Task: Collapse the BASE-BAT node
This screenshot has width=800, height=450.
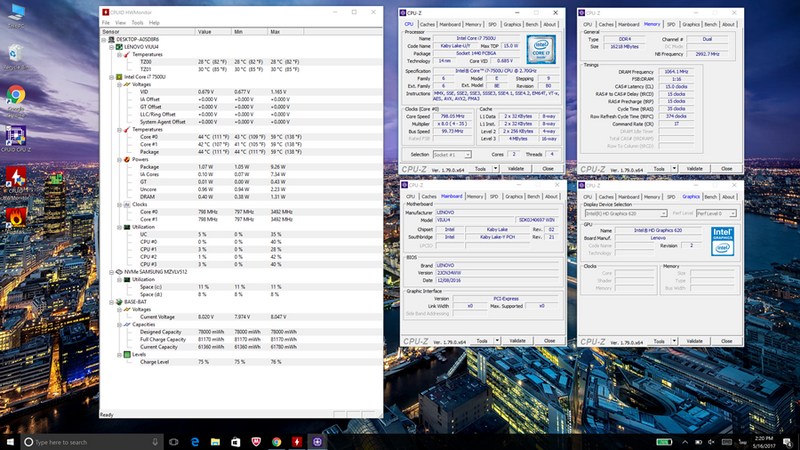Action: (x=111, y=302)
